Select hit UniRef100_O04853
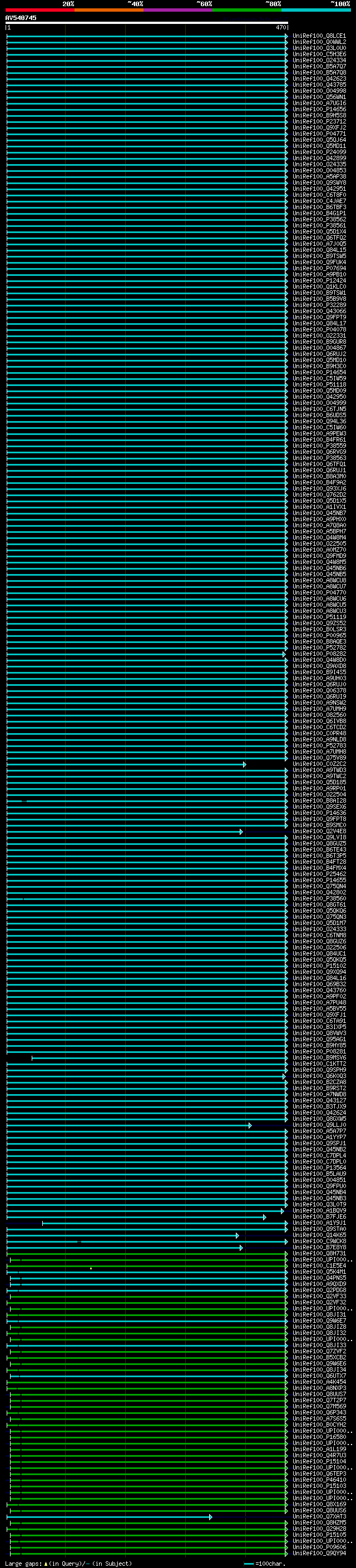This screenshot has height=1568, width=356. click(319, 170)
